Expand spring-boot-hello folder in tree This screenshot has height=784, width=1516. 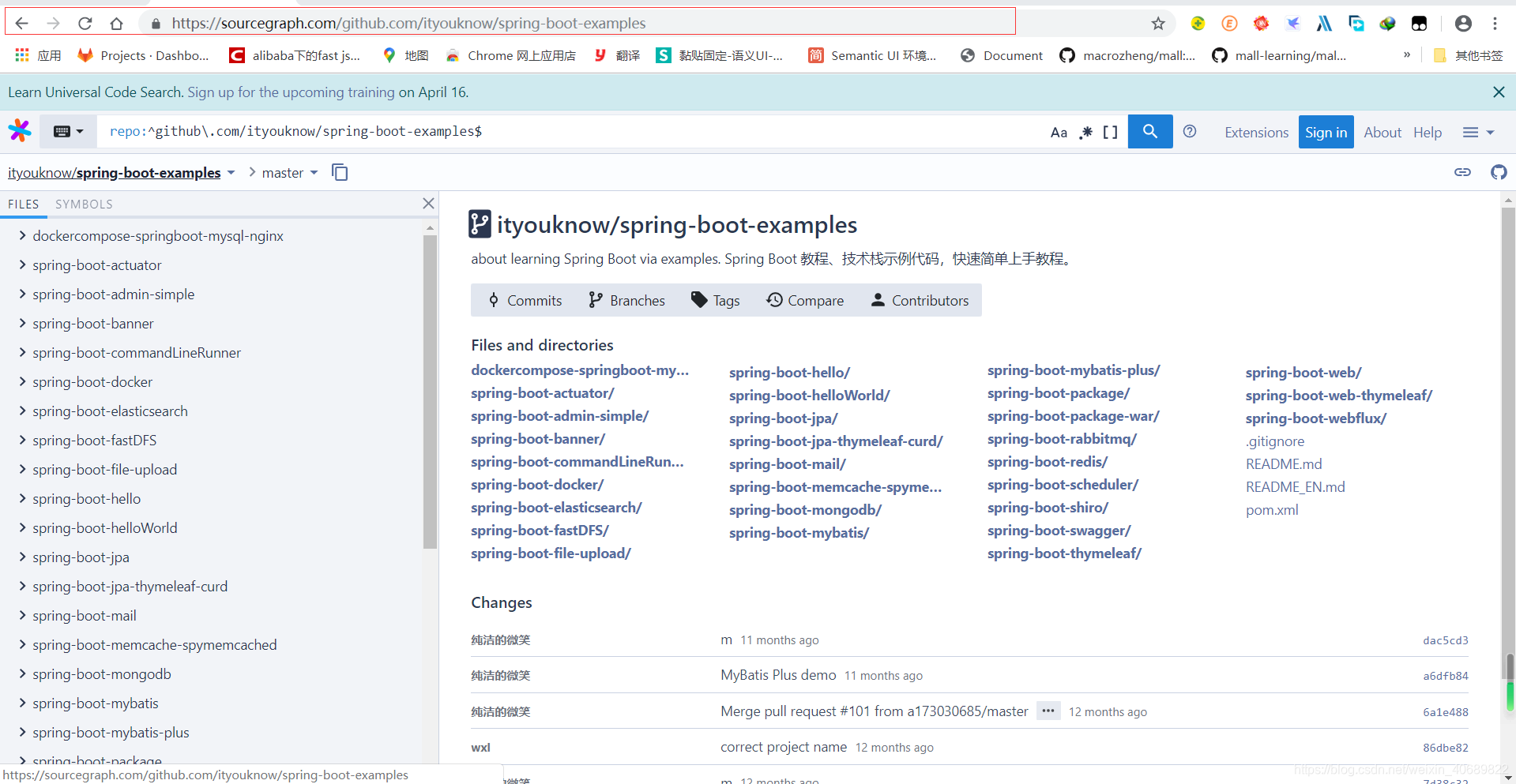pos(22,498)
